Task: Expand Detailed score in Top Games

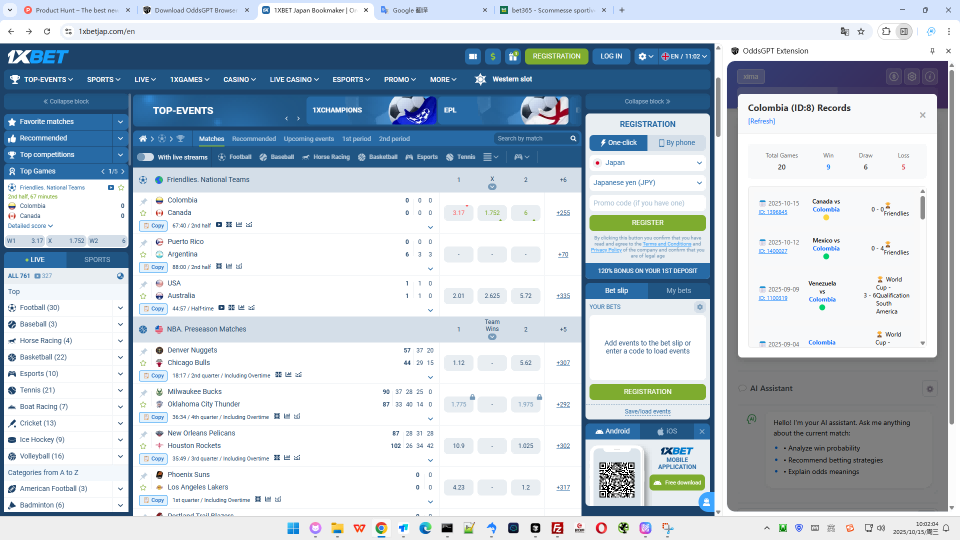Action: (30, 226)
